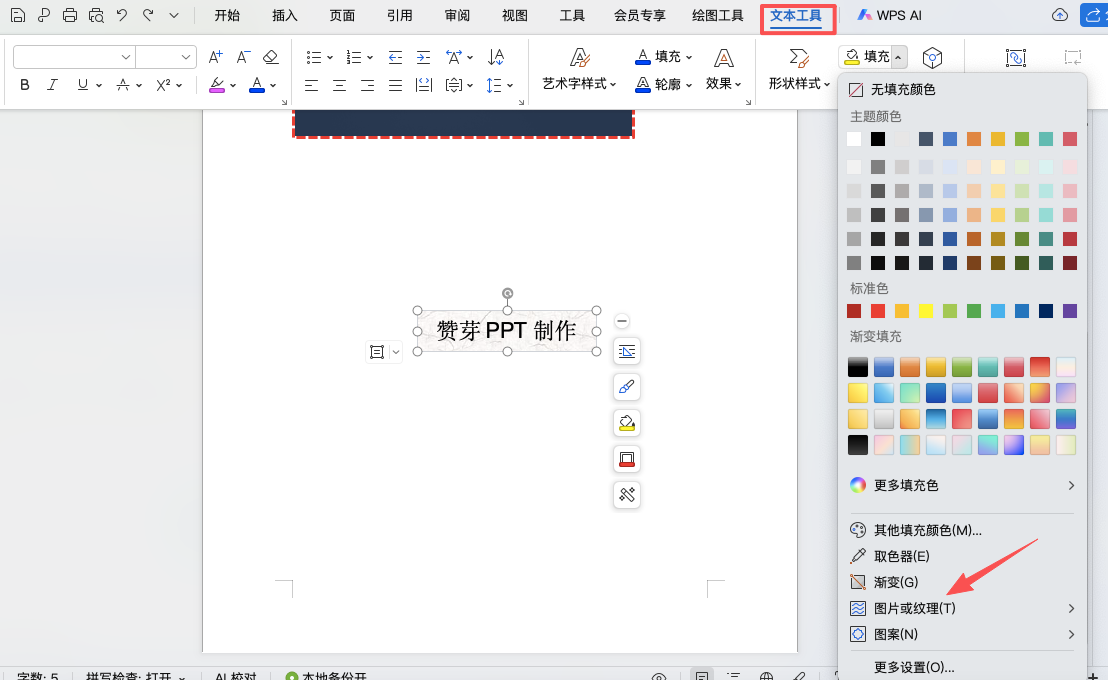Select the increase font size icon

click(215, 57)
